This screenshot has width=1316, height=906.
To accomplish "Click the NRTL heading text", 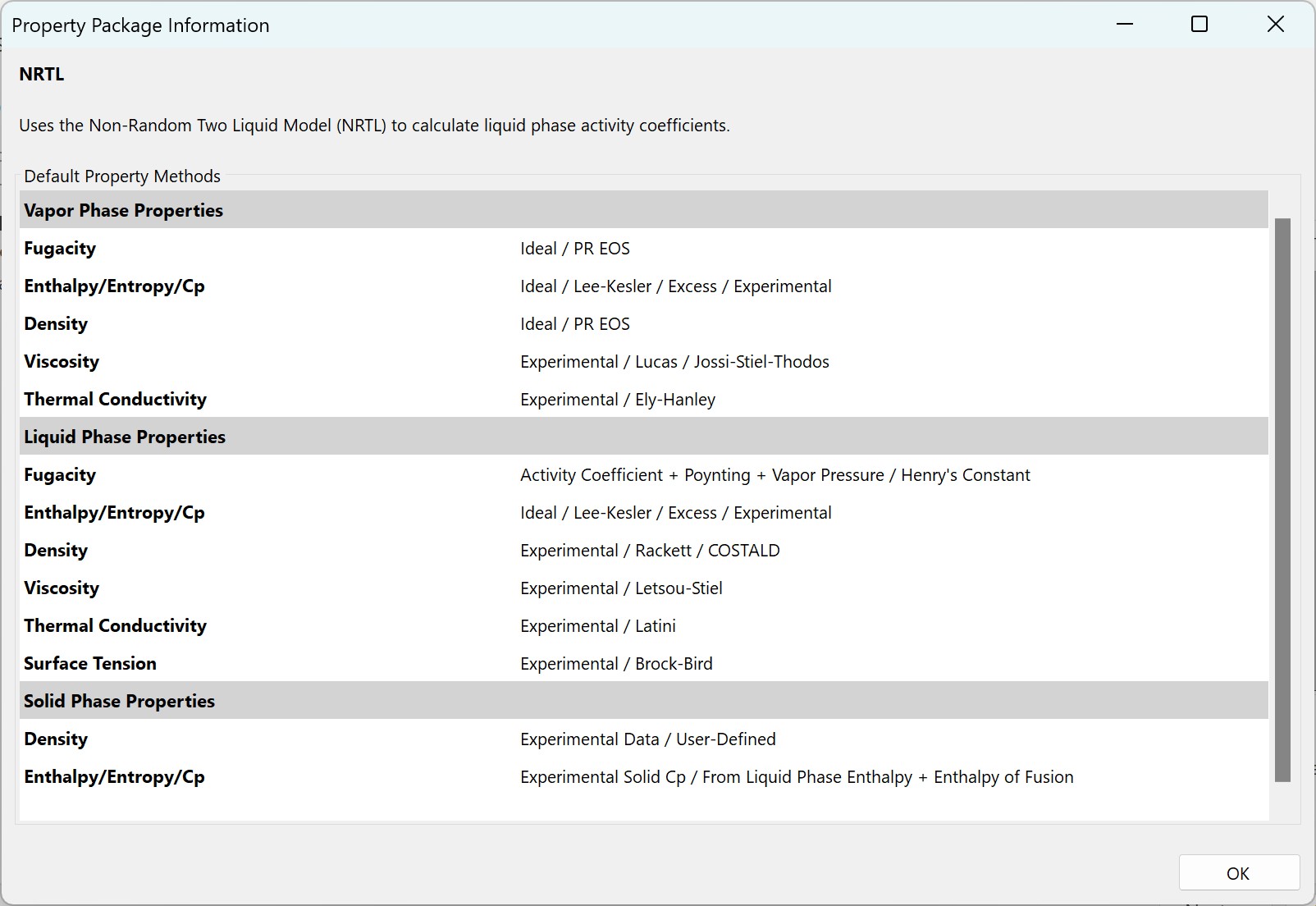I will pos(40,74).
